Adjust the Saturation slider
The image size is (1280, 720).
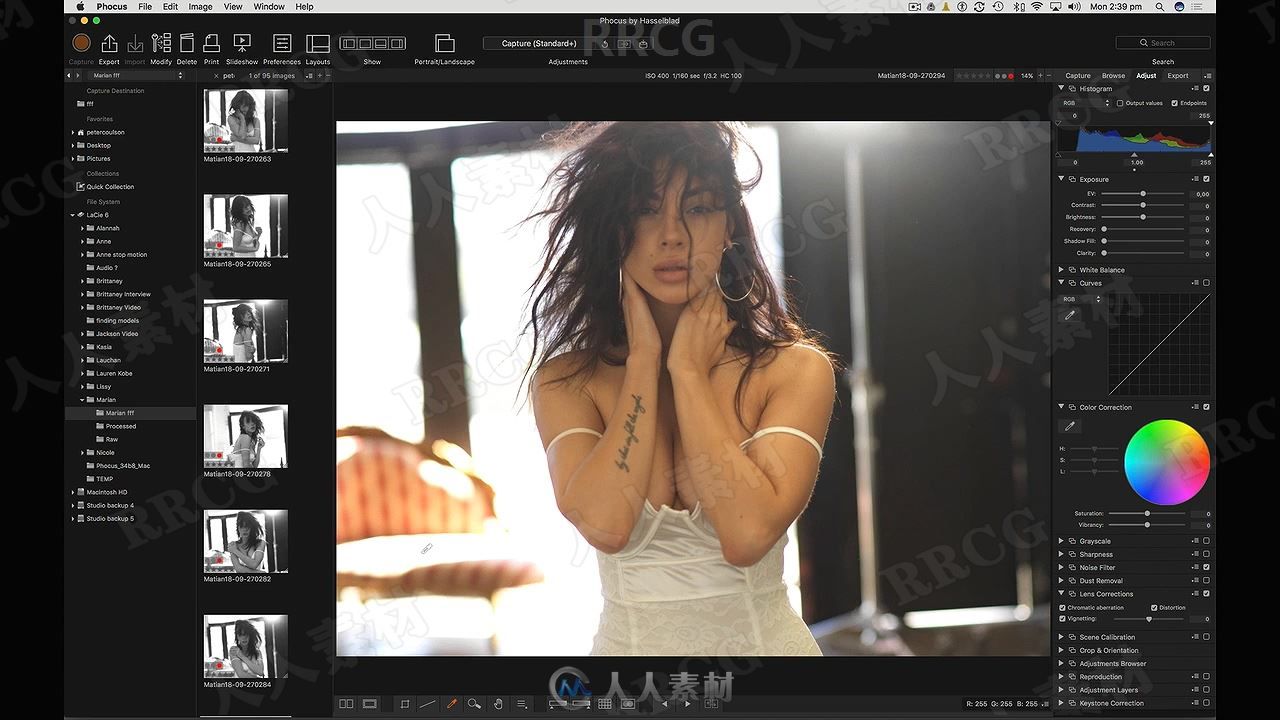click(x=1147, y=513)
